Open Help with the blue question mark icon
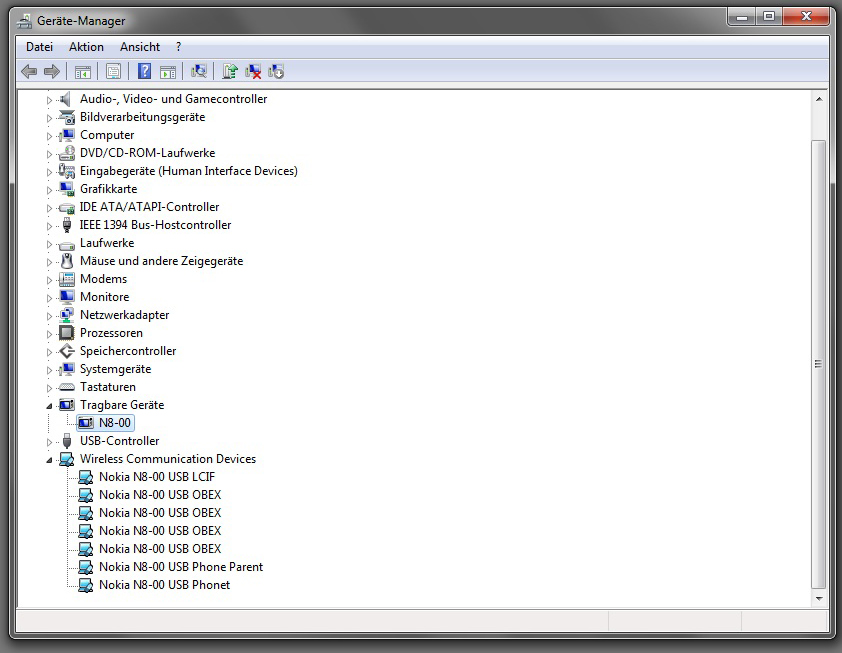This screenshot has width=842, height=653. point(144,71)
